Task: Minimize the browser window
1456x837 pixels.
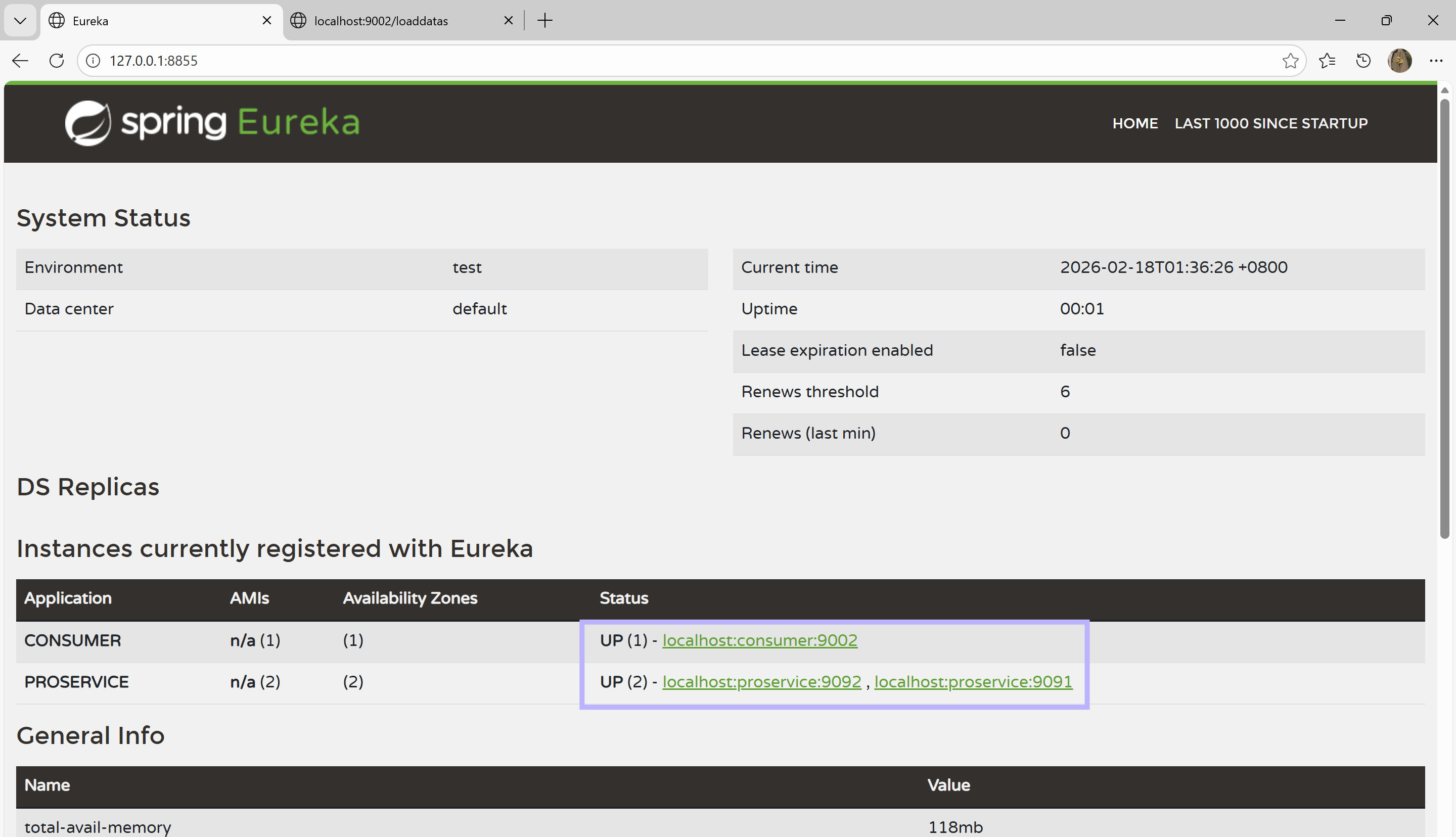Action: click(x=1340, y=21)
